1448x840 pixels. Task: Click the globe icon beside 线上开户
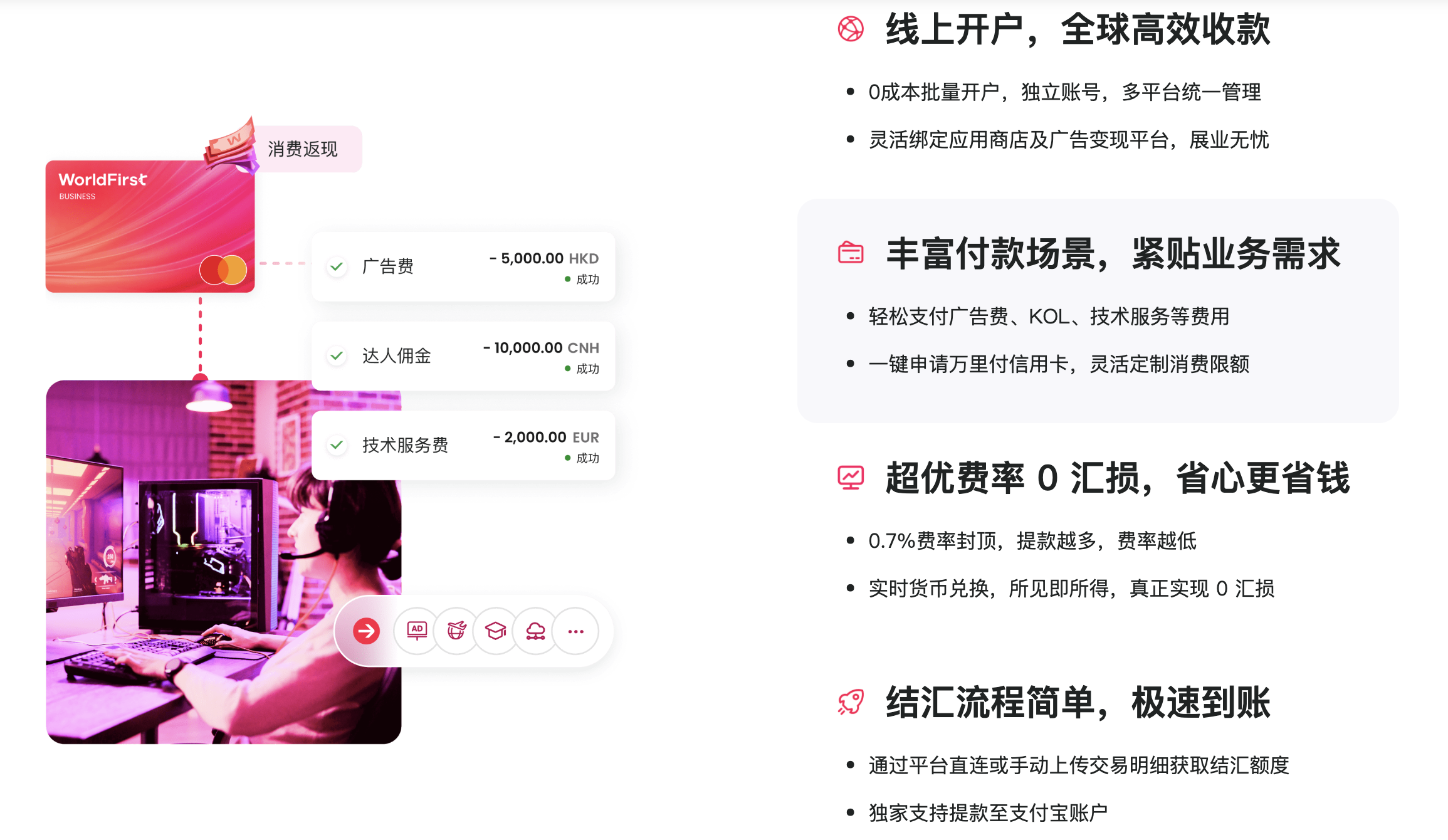pos(851,29)
